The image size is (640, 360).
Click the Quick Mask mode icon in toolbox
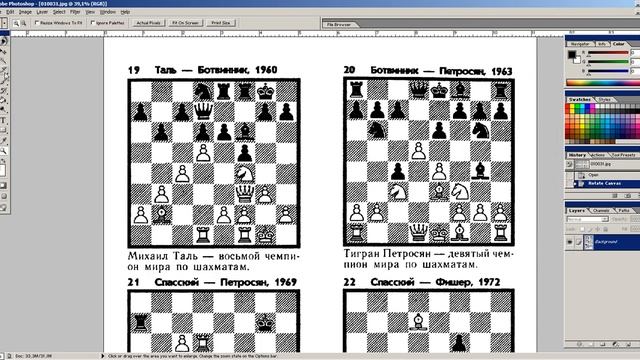(4, 186)
